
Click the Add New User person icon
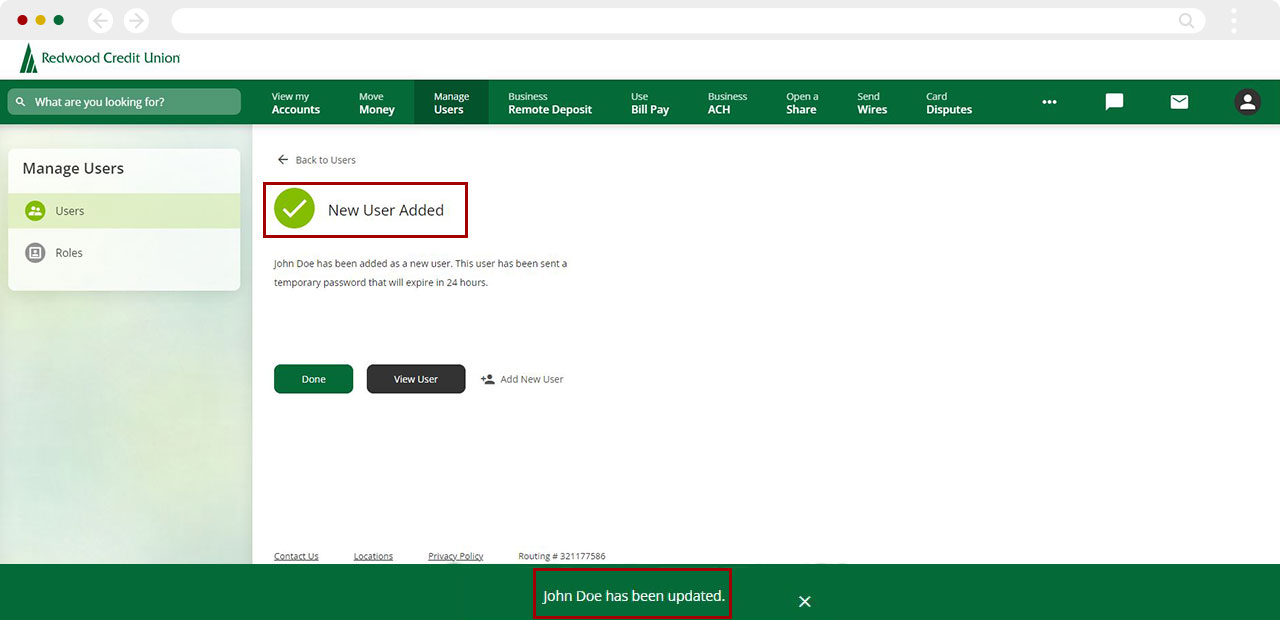tap(487, 379)
